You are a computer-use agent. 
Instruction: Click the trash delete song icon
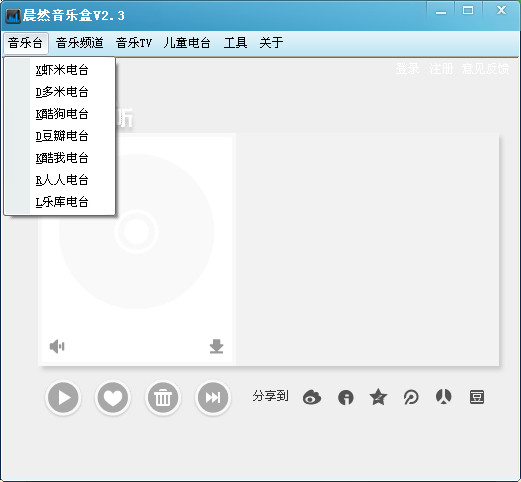click(163, 397)
